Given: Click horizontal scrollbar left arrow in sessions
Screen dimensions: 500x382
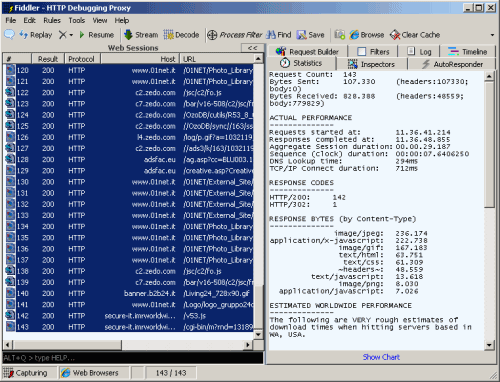Looking at the screenshot, I should coord(8,345).
